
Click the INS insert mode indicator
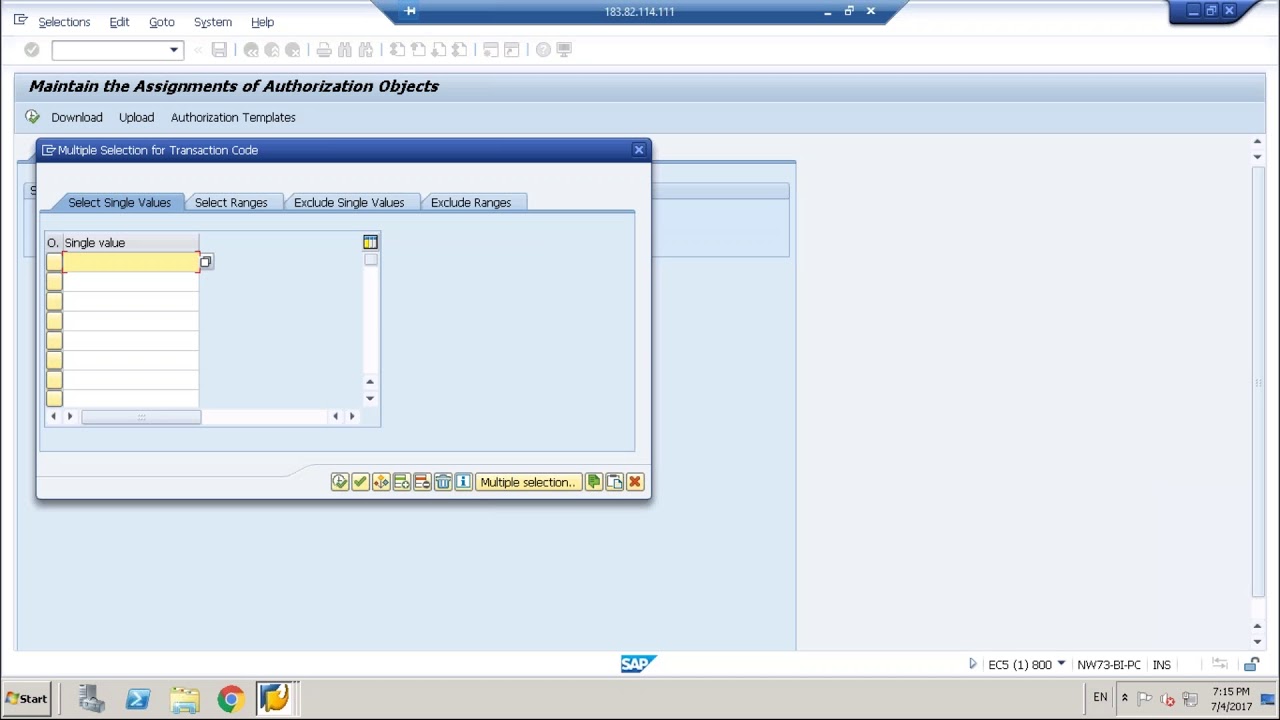[x=1161, y=665]
